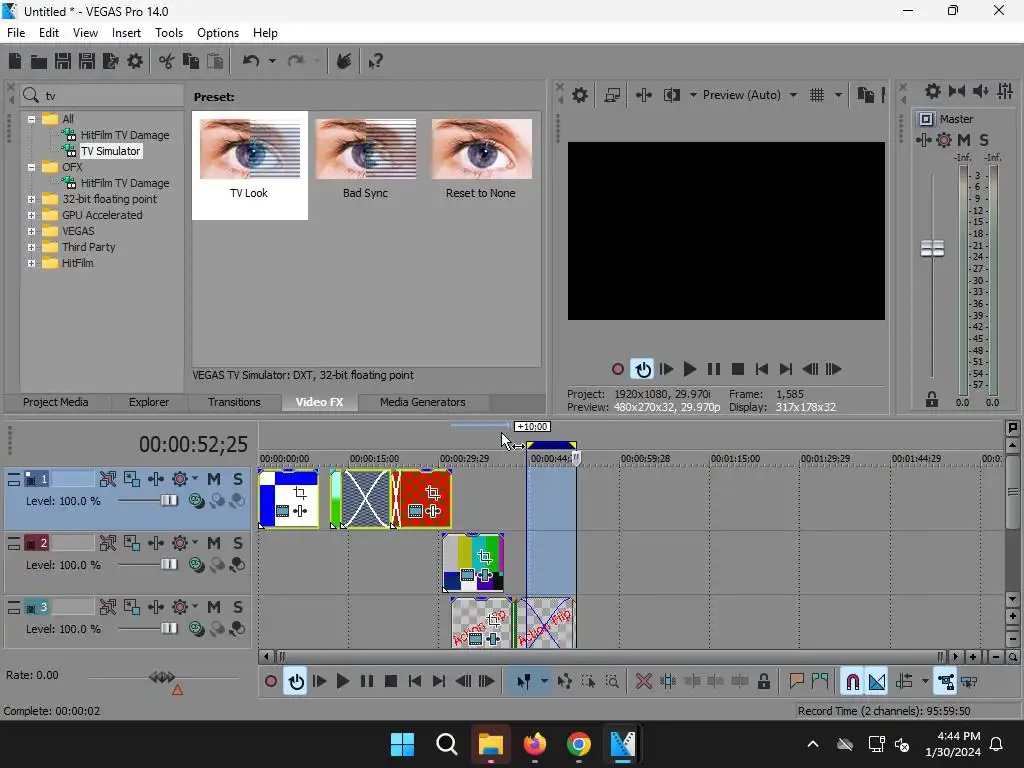Copy snapshot to clipboard in preview toolbar

click(x=865, y=95)
